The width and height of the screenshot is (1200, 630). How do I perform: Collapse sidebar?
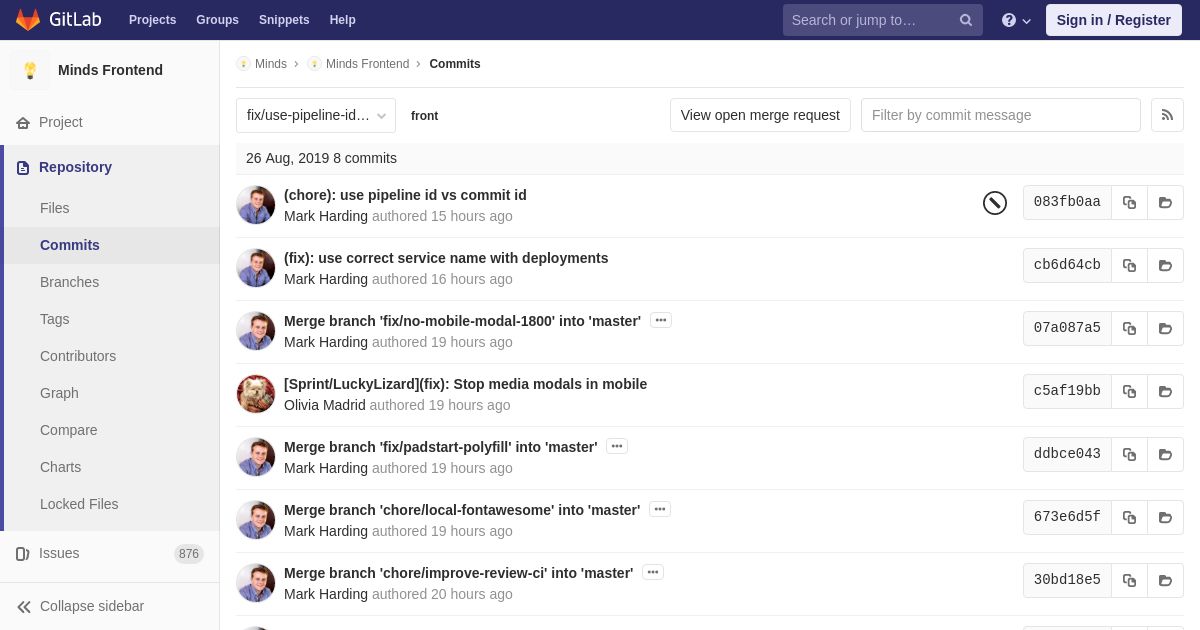pos(80,606)
